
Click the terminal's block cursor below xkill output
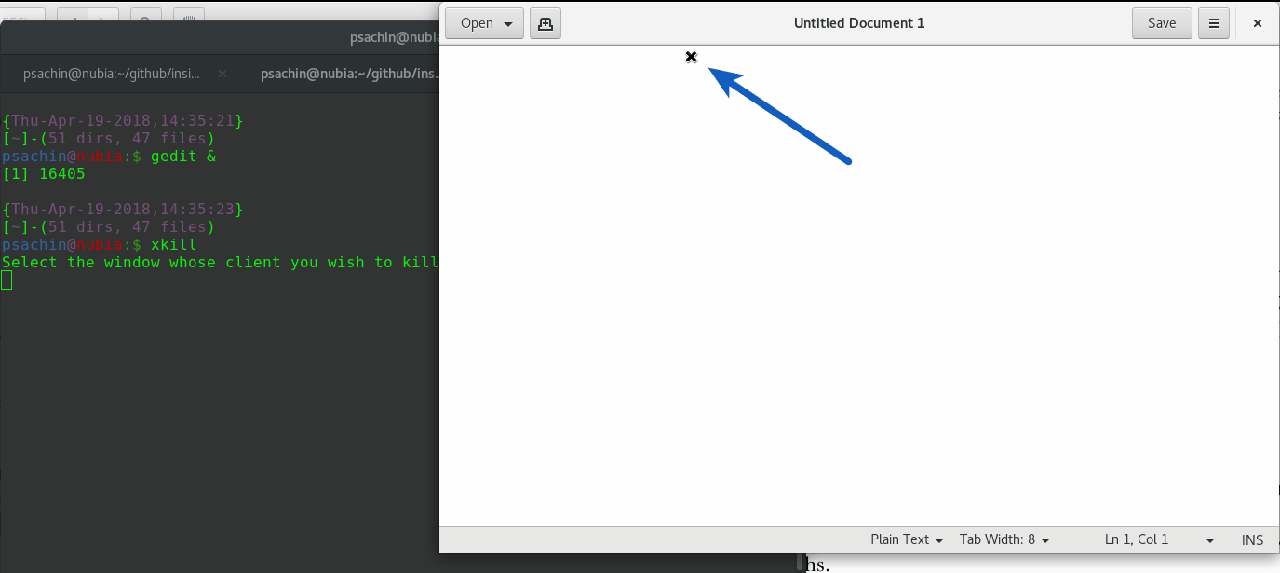(x=7, y=280)
